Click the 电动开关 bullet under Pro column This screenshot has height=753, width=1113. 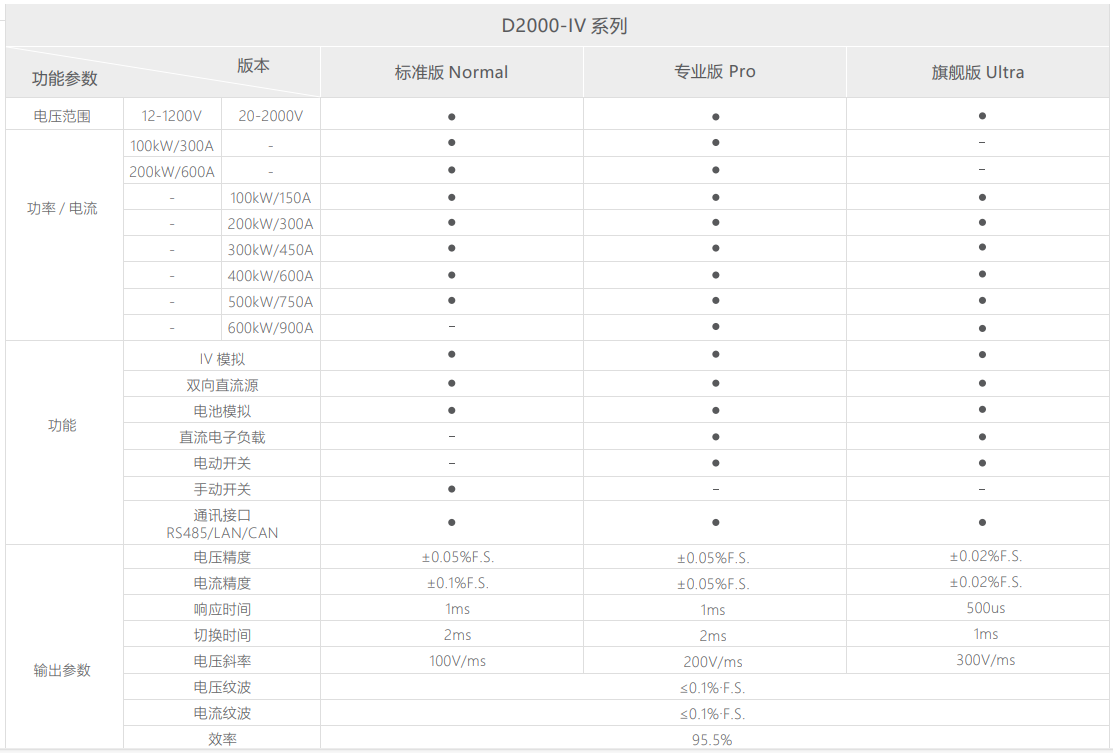tap(716, 463)
